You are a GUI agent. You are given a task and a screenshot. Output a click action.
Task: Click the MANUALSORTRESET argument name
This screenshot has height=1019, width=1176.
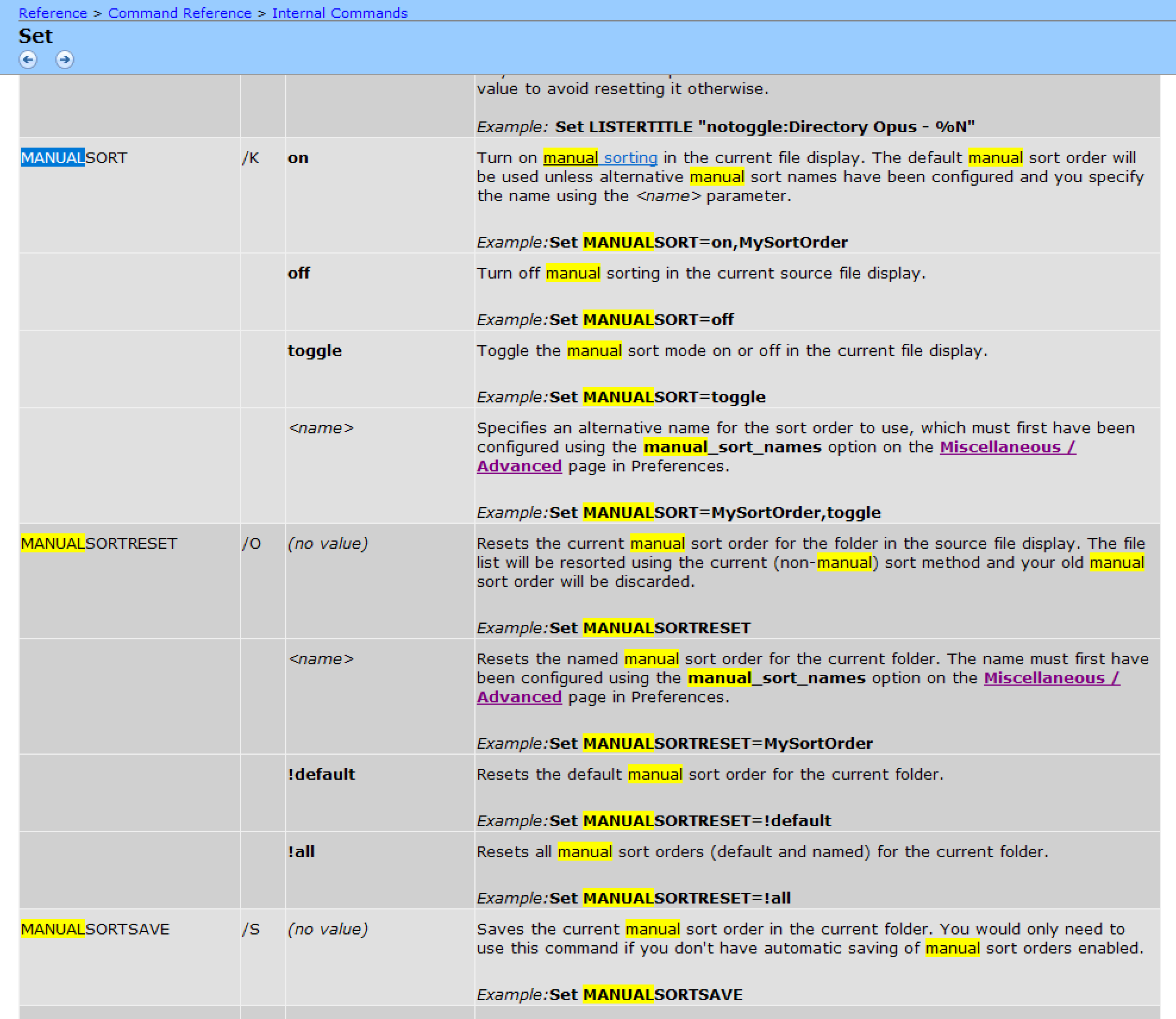tap(99, 543)
